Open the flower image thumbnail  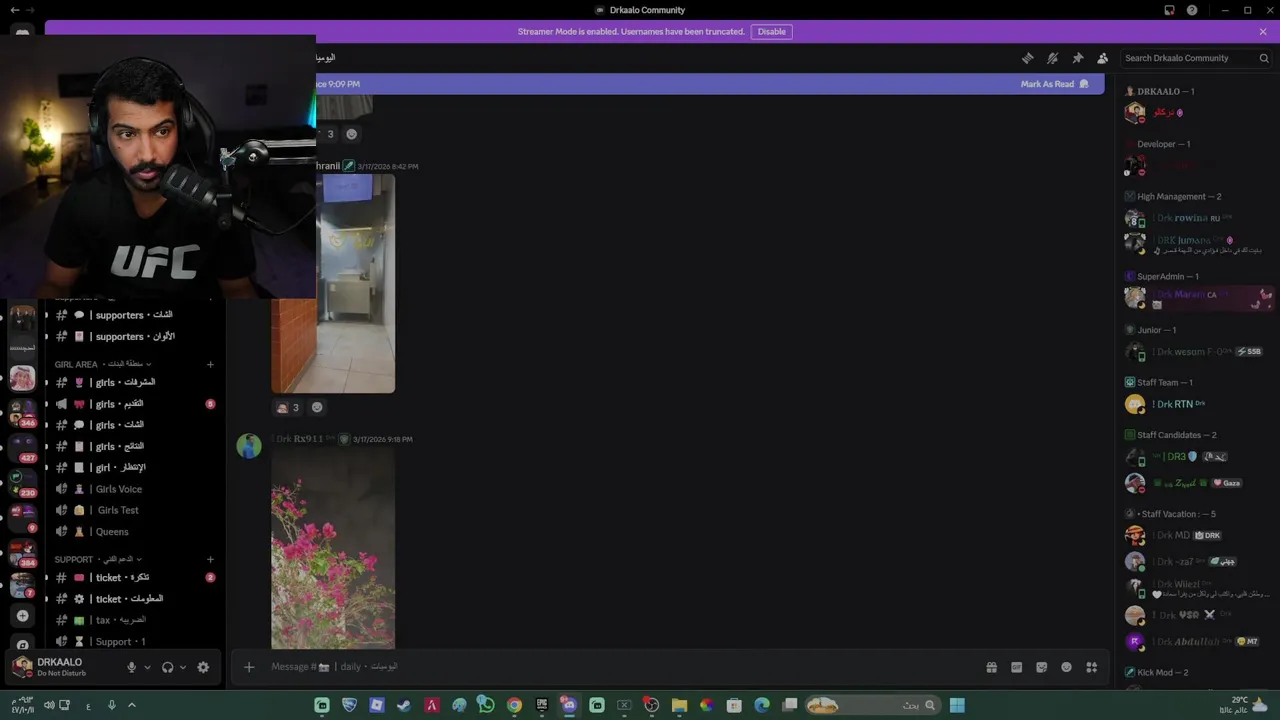click(x=333, y=549)
